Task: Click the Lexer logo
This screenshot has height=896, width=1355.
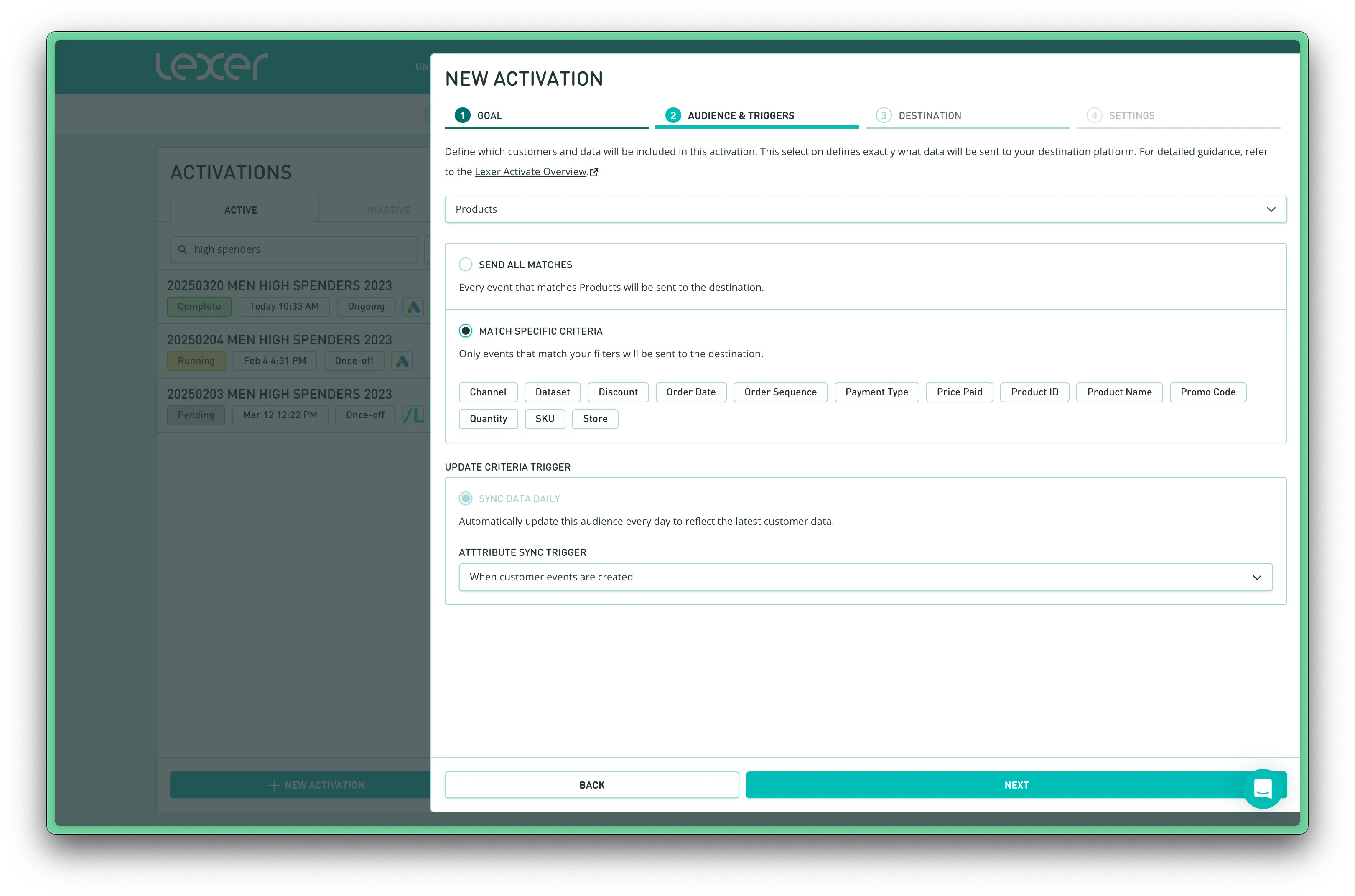Action: (211, 66)
